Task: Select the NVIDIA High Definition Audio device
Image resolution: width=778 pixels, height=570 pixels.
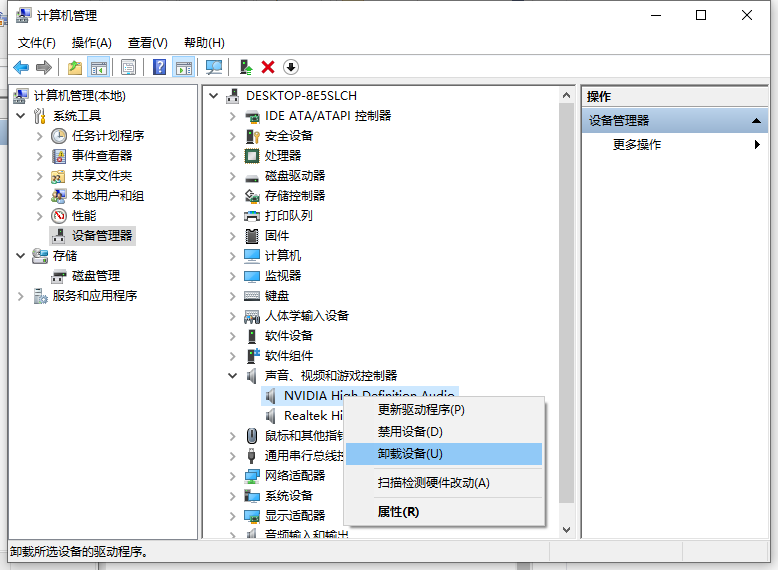Action: pos(360,395)
